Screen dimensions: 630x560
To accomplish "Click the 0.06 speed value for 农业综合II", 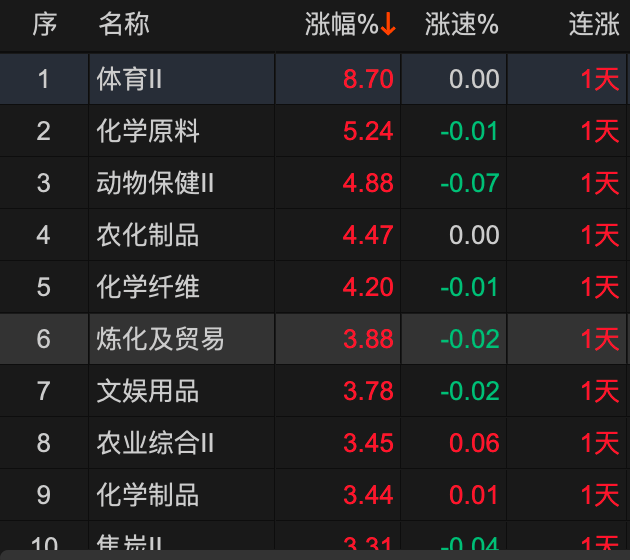I will point(474,443).
